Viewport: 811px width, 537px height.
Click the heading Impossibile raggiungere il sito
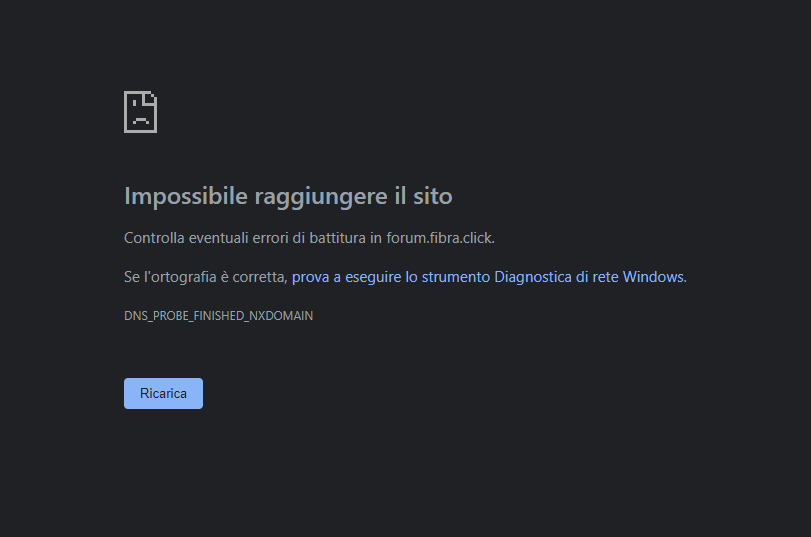click(289, 197)
